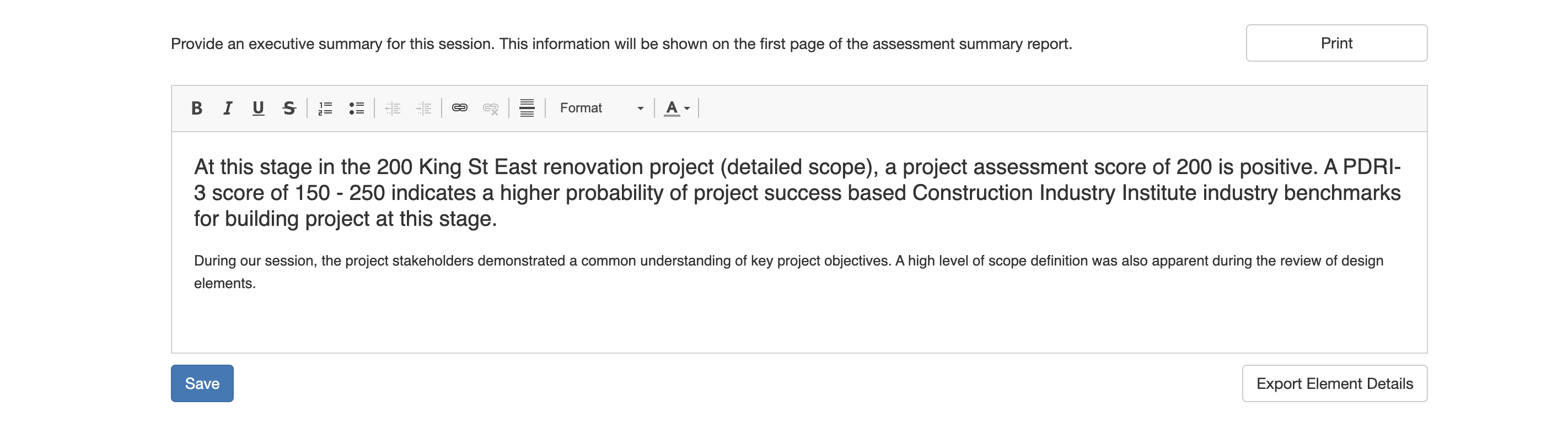Toggle bold formatting in the editor
The height and width of the screenshot is (444, 1568).
197,109
